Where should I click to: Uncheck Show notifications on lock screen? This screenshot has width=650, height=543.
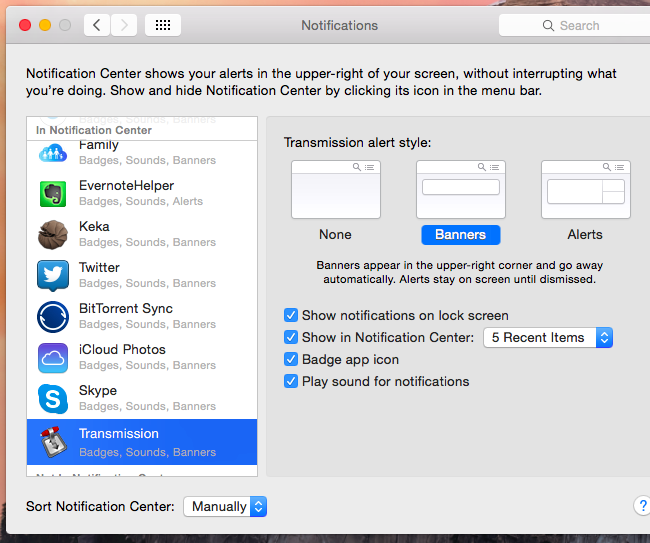(x=291, y=315)
